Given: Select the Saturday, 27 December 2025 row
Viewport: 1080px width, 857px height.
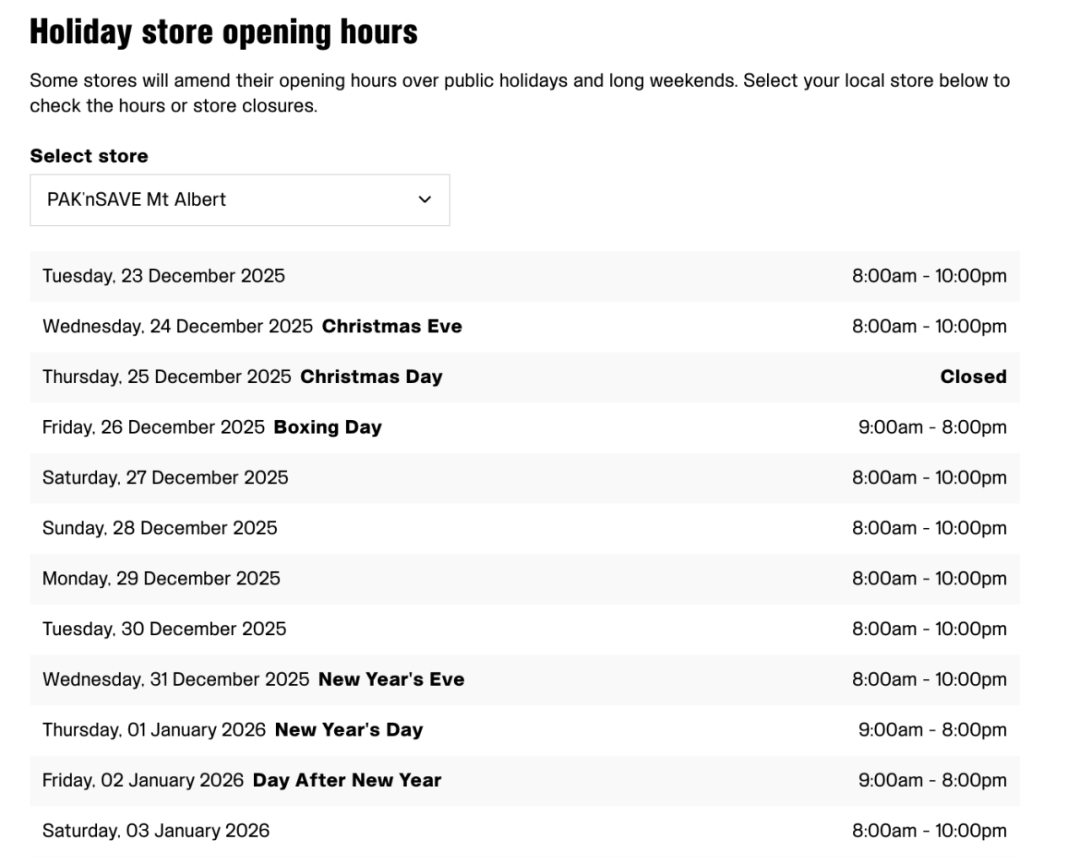Looking at the screenshot, I should click(165, 478).
